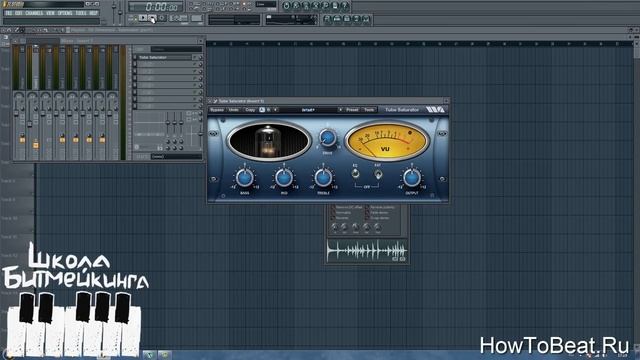Click the wrench icon in plugin title bar
The image size is (640, 360).
216,101
